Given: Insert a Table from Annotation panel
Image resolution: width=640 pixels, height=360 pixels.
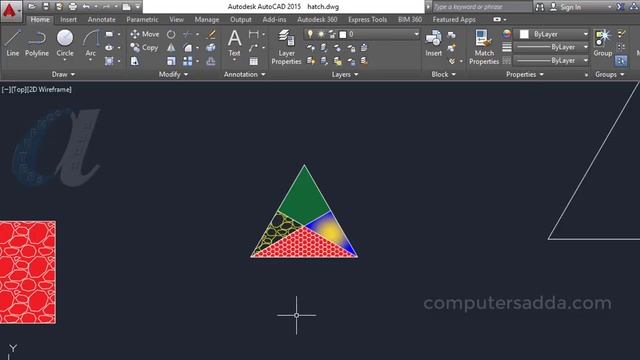Looking at the screenshot, I should [253, 61].
